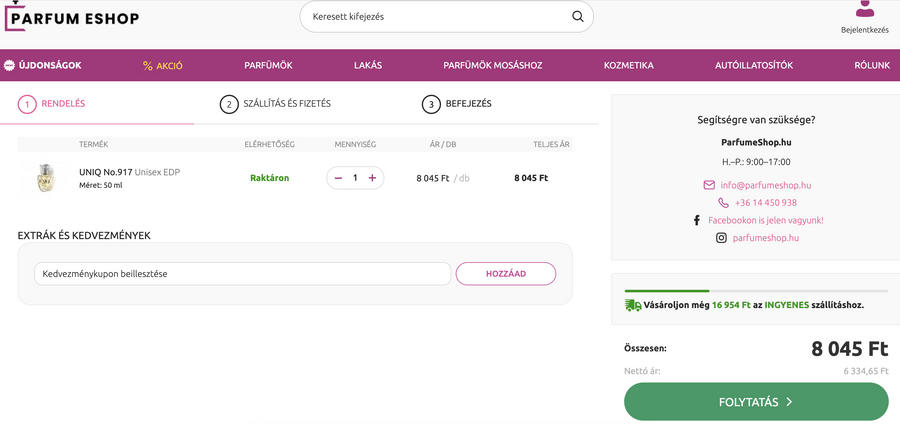Go to Szállítás és fizetés step

(x=276, y=104)
